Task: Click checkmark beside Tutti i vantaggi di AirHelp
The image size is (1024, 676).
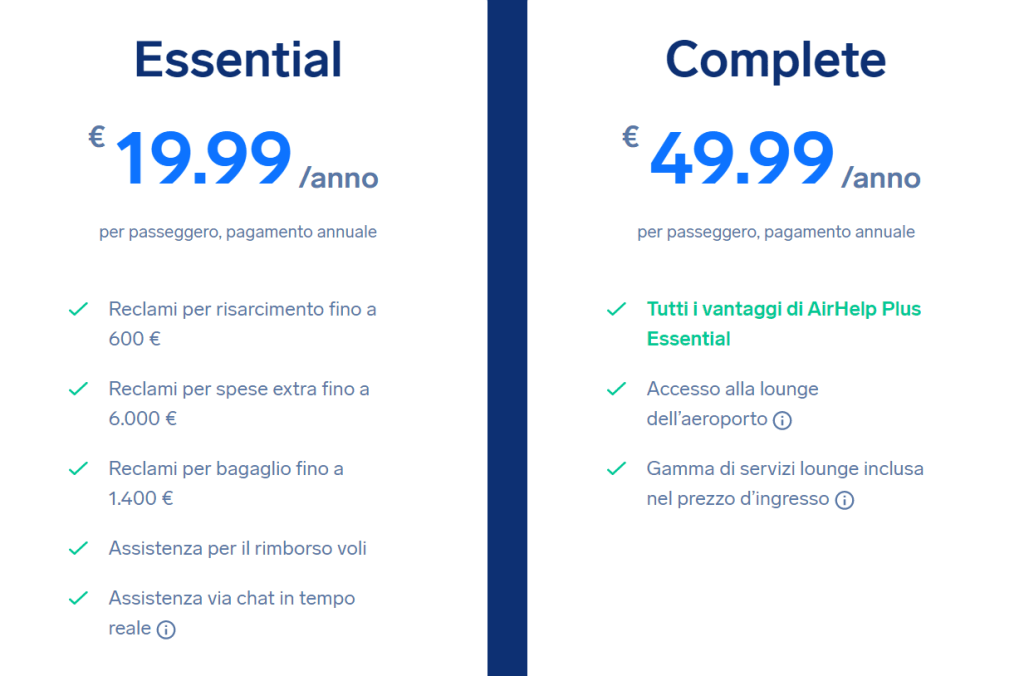Action: (x=617, y=310)
